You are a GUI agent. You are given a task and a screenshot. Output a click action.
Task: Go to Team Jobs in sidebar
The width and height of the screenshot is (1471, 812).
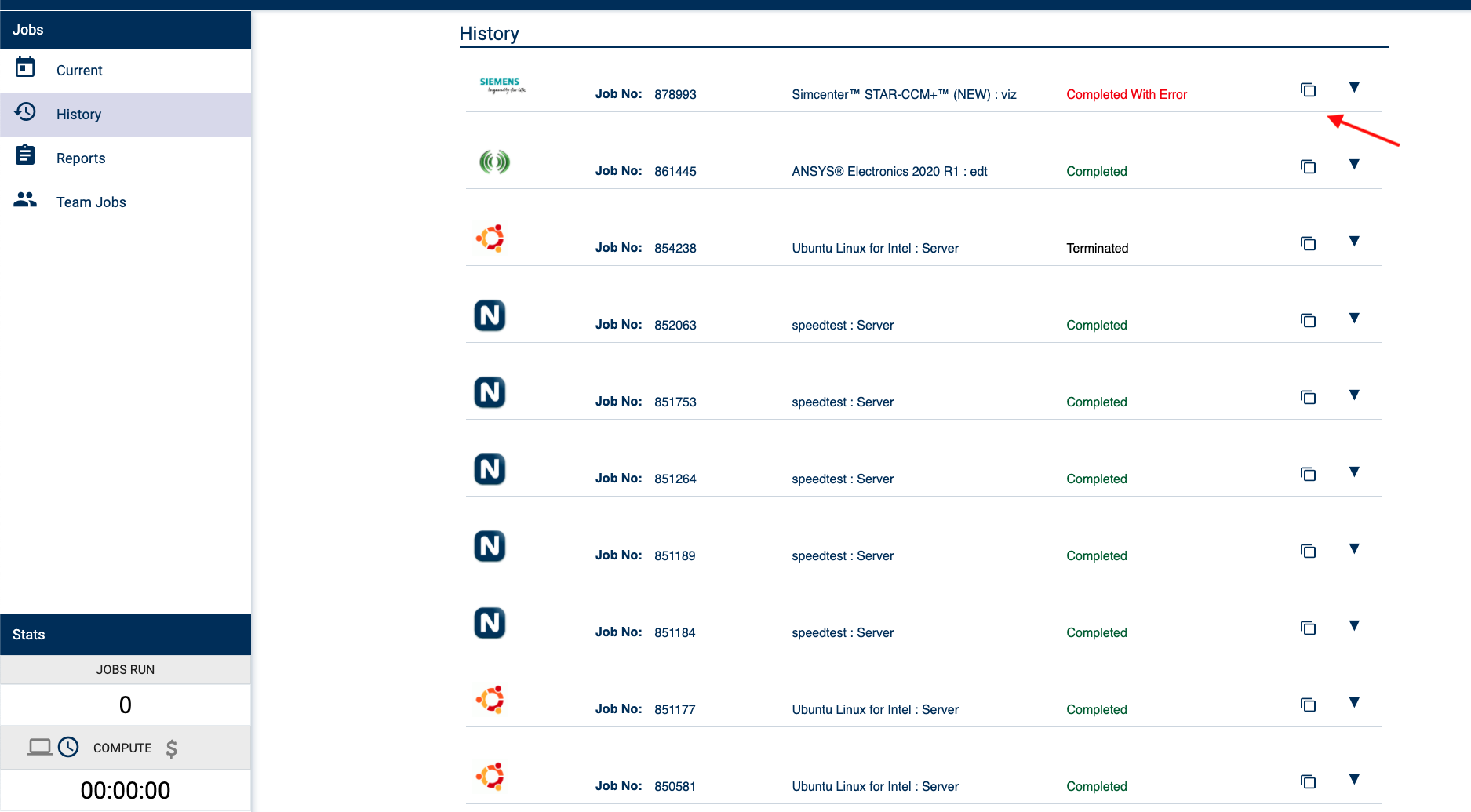tap(126, 202)
